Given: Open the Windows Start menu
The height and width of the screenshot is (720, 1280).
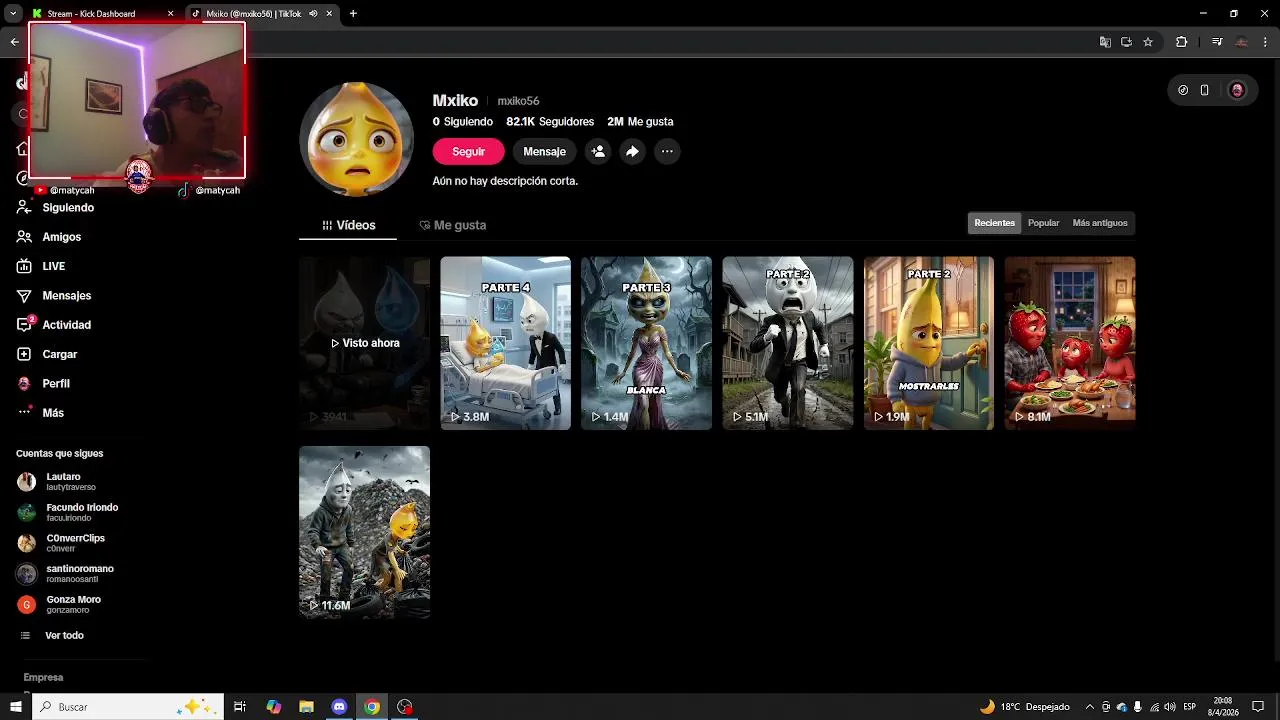Looking at the screenshot, I should [x=15, y=707].
